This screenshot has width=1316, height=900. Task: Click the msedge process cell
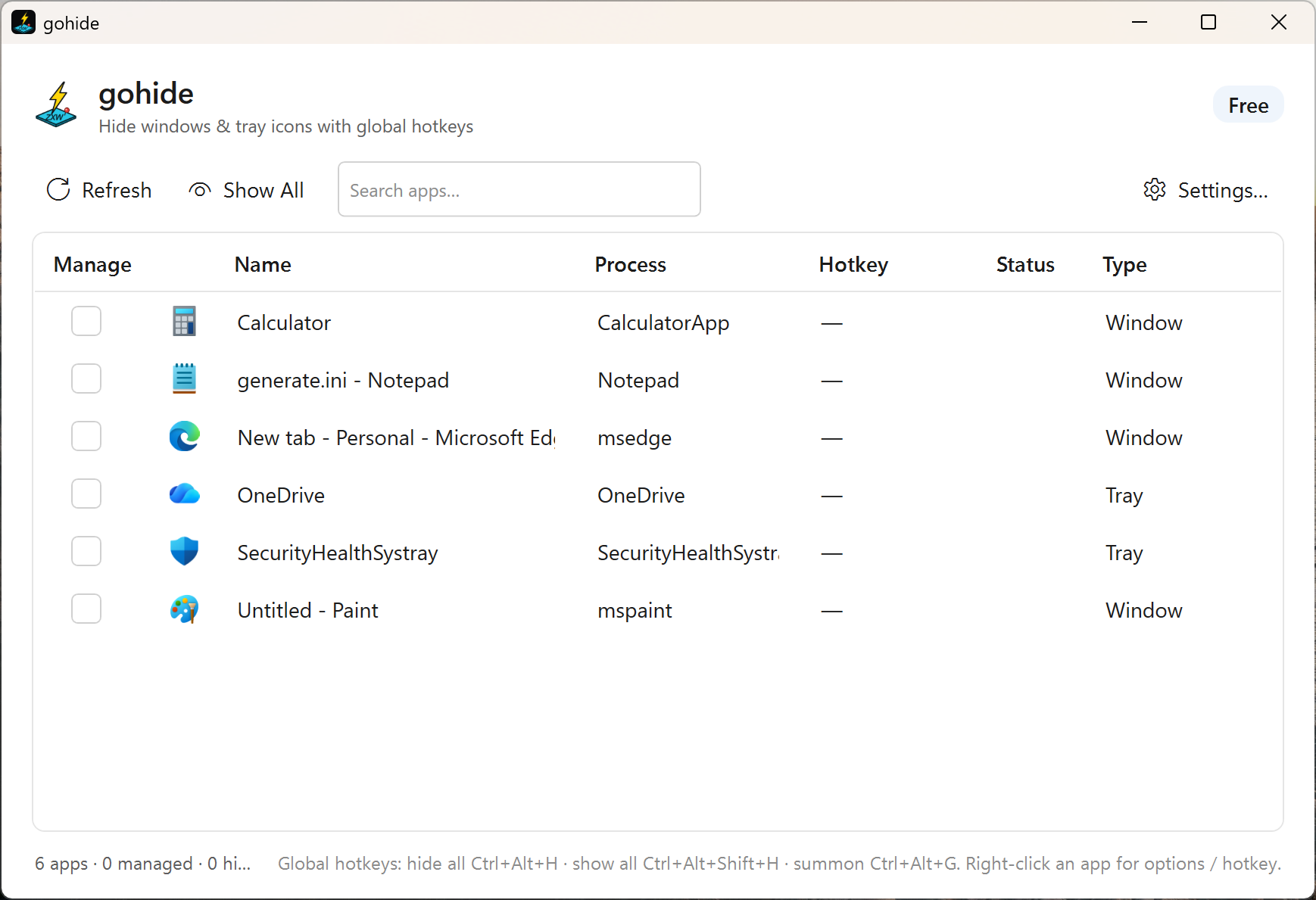(635, 438)
